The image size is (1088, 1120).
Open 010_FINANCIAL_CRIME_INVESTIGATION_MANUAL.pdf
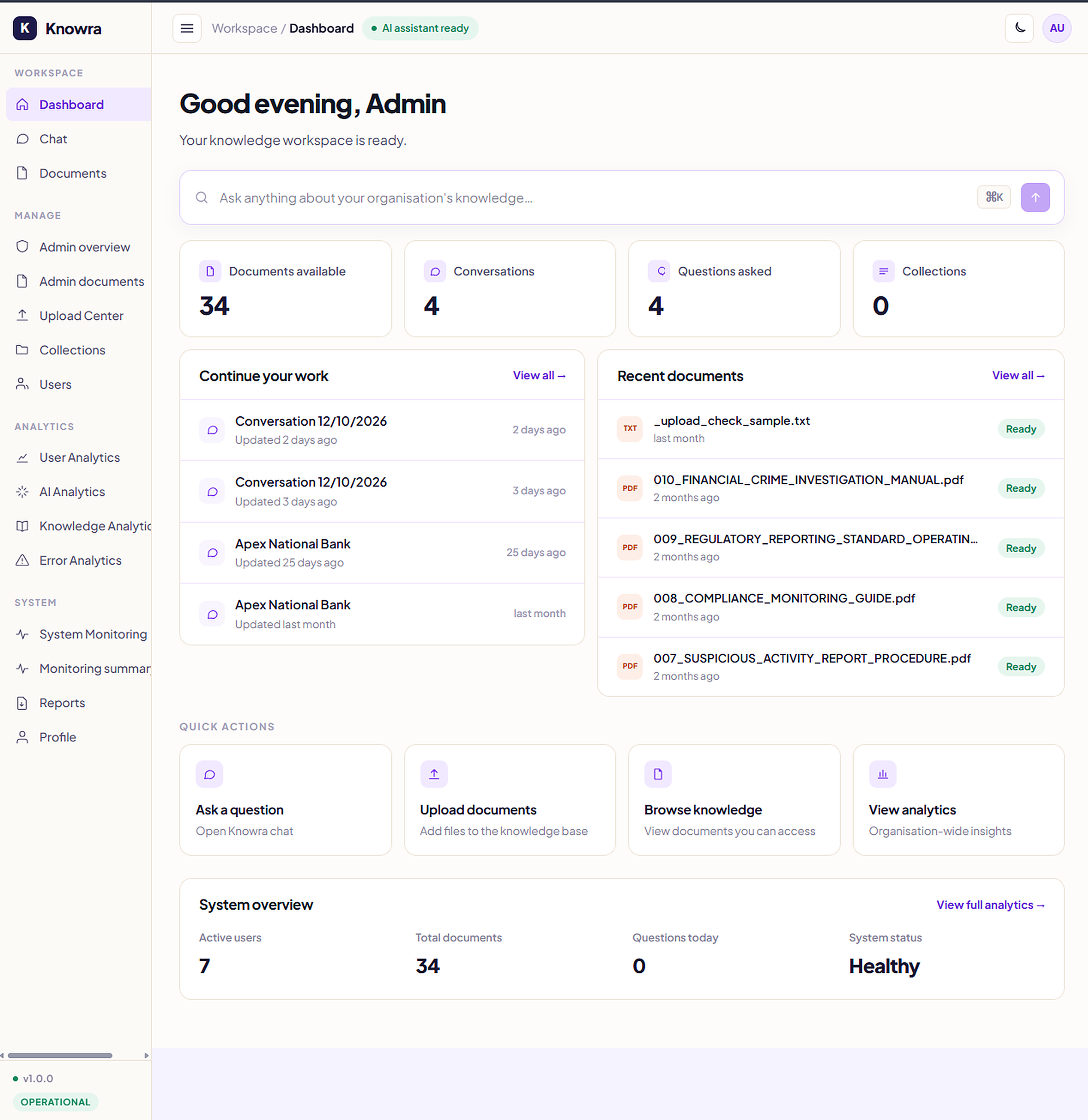[x=830, y=488]
